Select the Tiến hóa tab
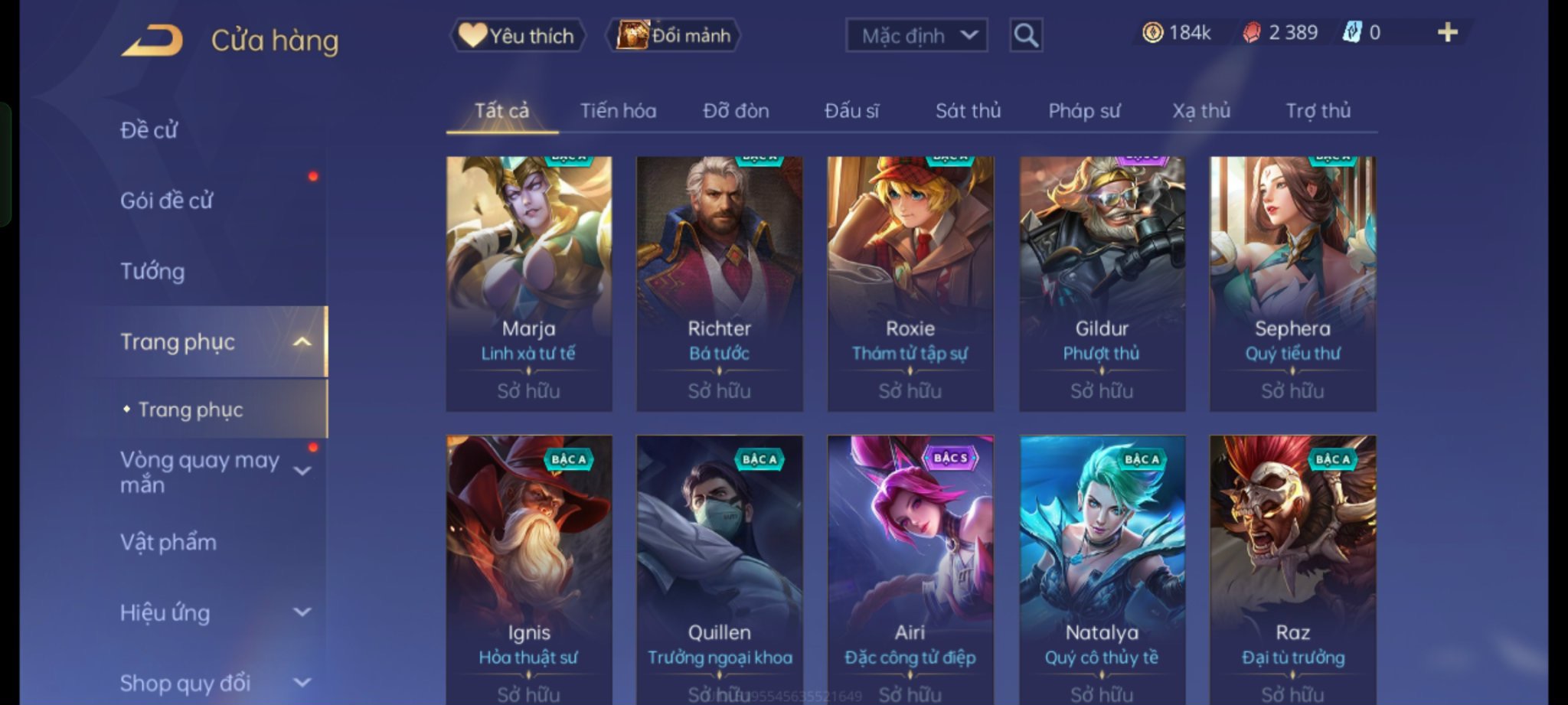The height and width of the screenshot is (705, 1568). [x=618, y=111]
